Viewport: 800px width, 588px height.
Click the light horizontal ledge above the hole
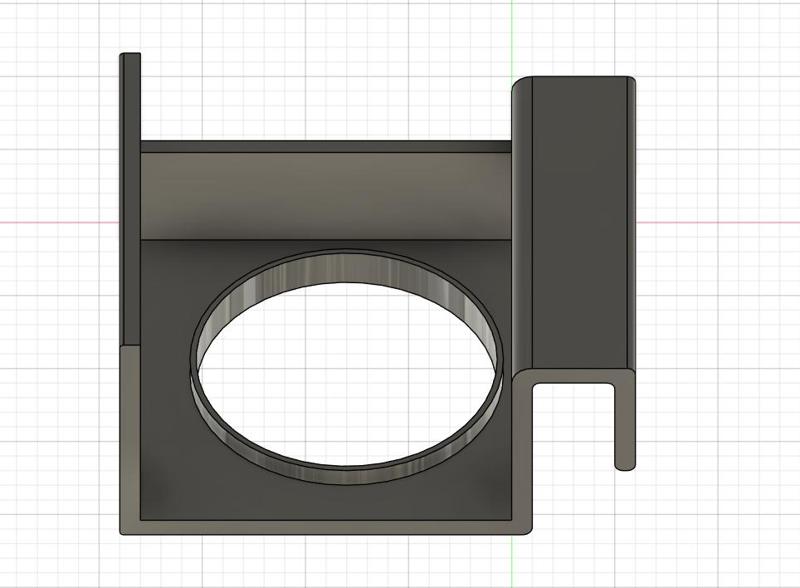pos(325,195)
